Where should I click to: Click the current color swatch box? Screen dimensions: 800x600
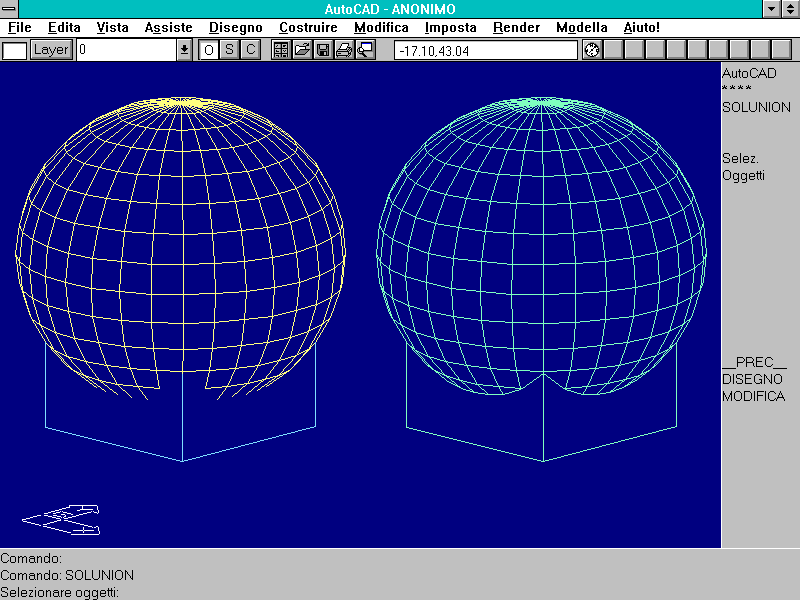[x=14, y=50]
